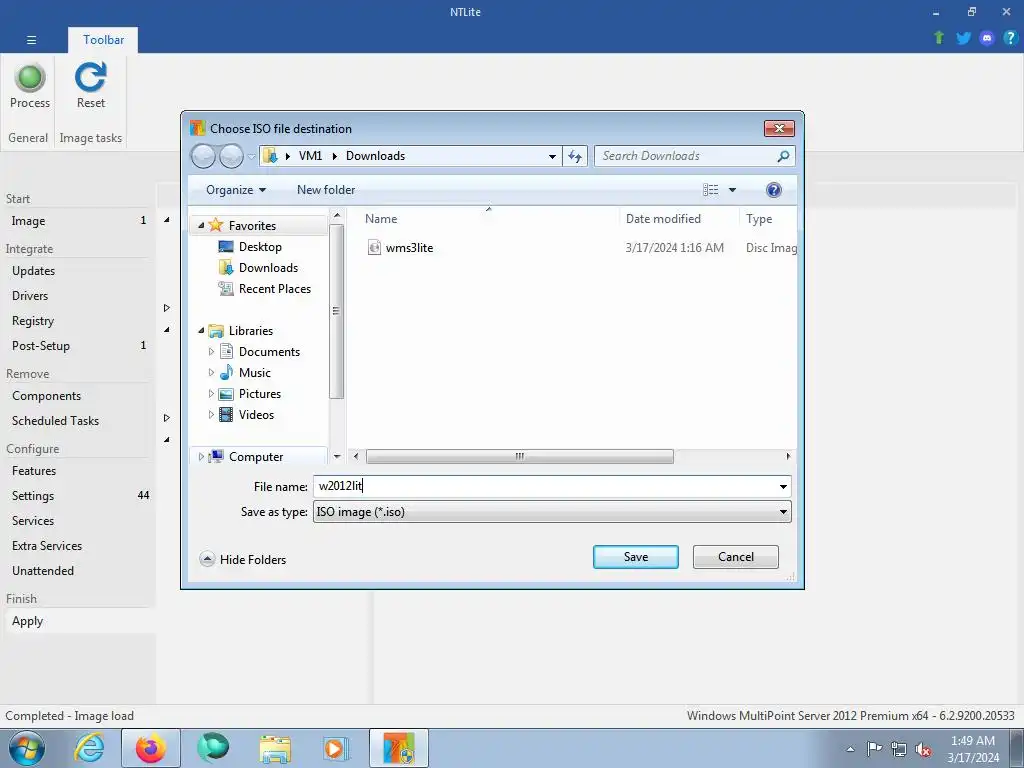Viewport: 1024px width, 768px height.
Task: Click the dialog Forward navigation button
Action: [231, 156]
